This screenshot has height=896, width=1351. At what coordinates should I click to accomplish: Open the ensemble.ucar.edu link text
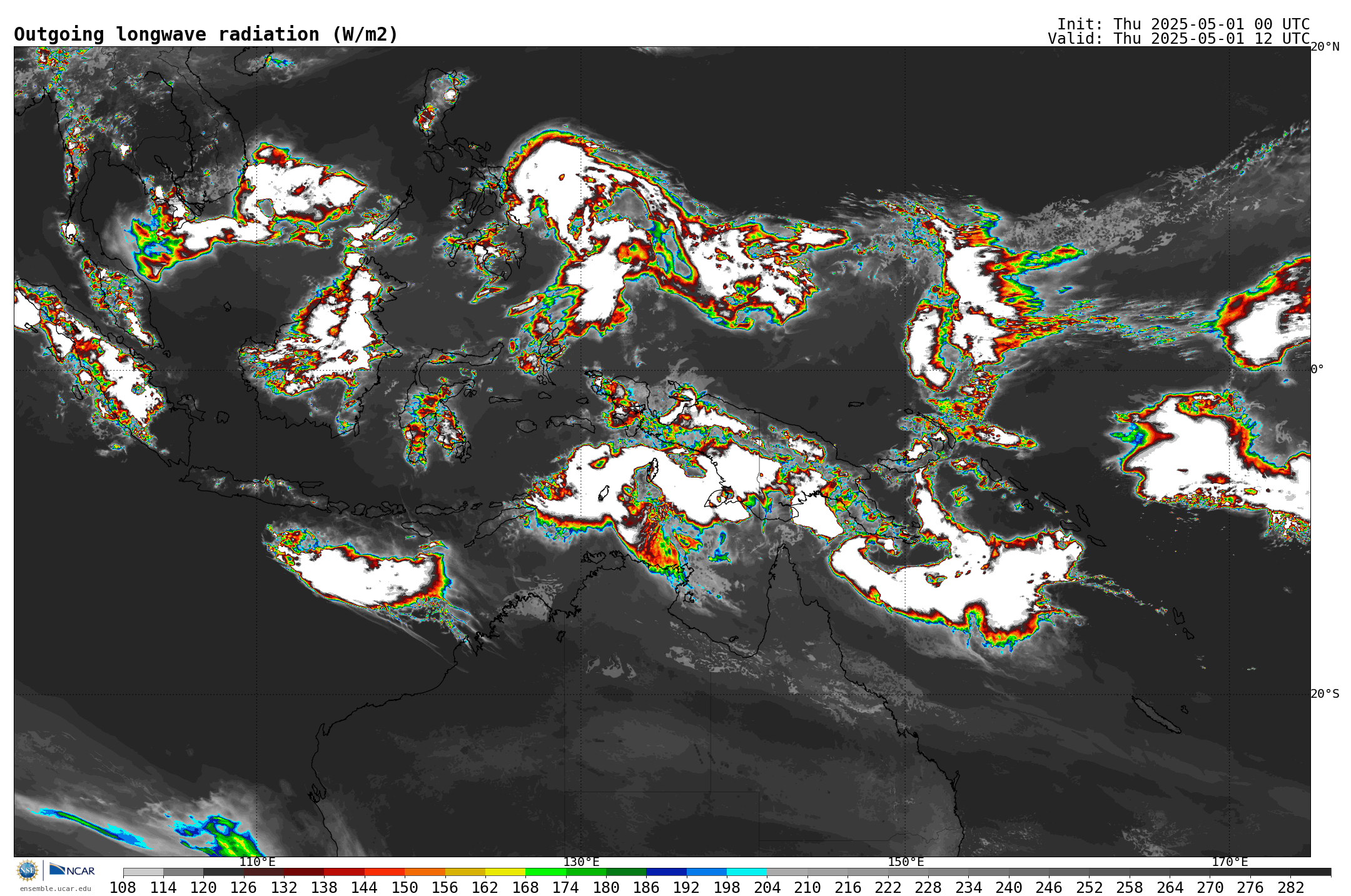pyautogui.click(x=56, y=888)
